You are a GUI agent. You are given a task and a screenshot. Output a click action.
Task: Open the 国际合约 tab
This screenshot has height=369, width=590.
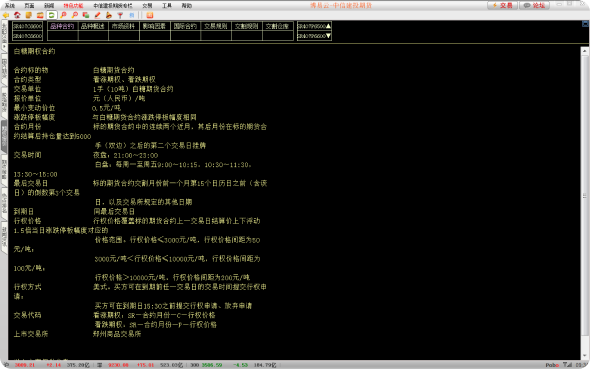[185, 26]
